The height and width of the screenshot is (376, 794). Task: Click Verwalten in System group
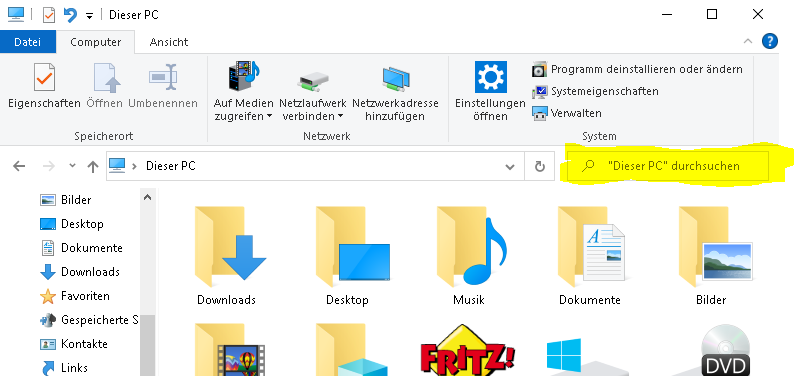tap(567, 113)
